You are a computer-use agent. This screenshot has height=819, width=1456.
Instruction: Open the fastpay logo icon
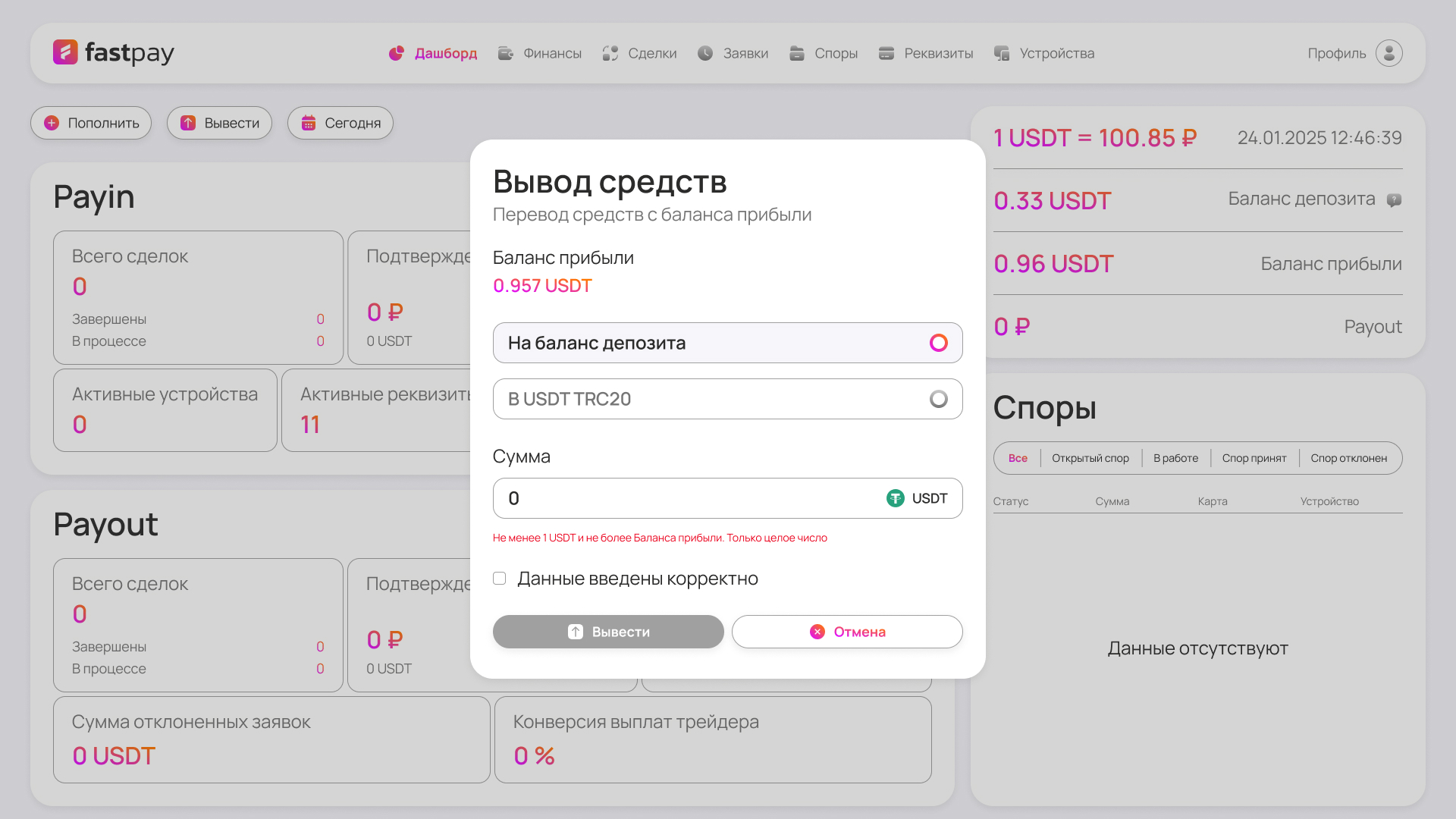click(x=64, y=52)
